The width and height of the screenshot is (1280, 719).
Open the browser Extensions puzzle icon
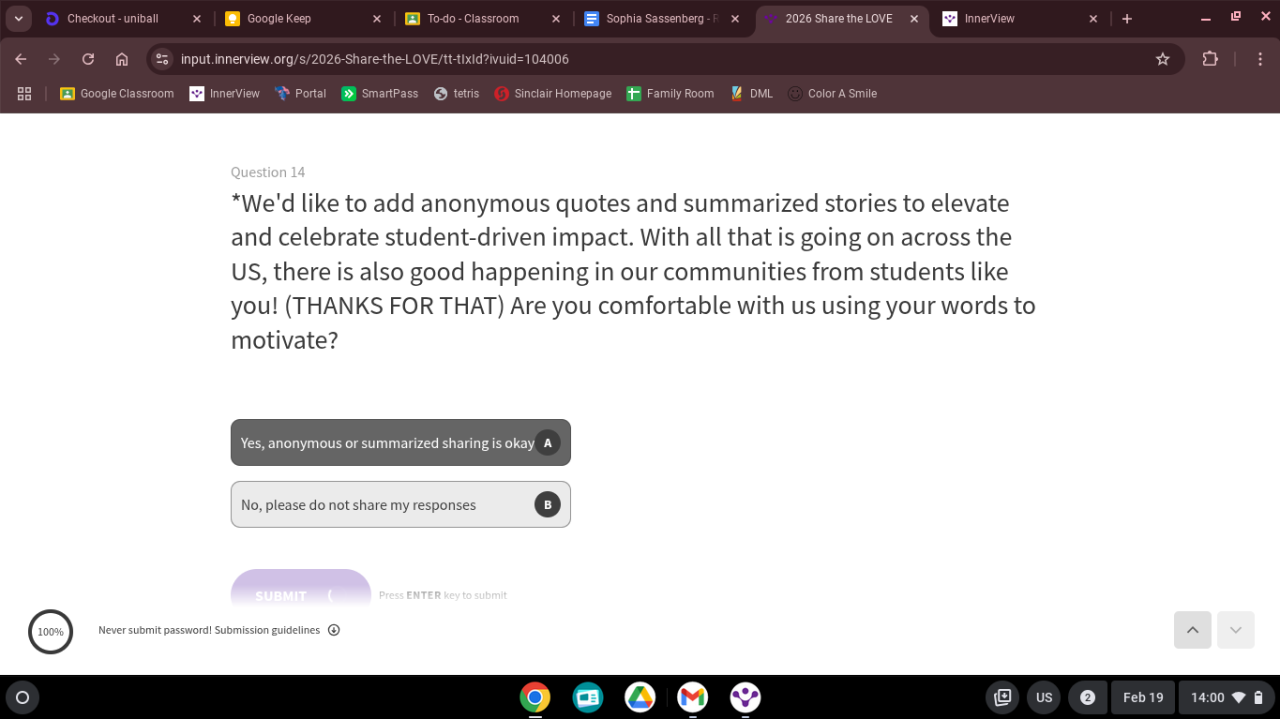1210,59
